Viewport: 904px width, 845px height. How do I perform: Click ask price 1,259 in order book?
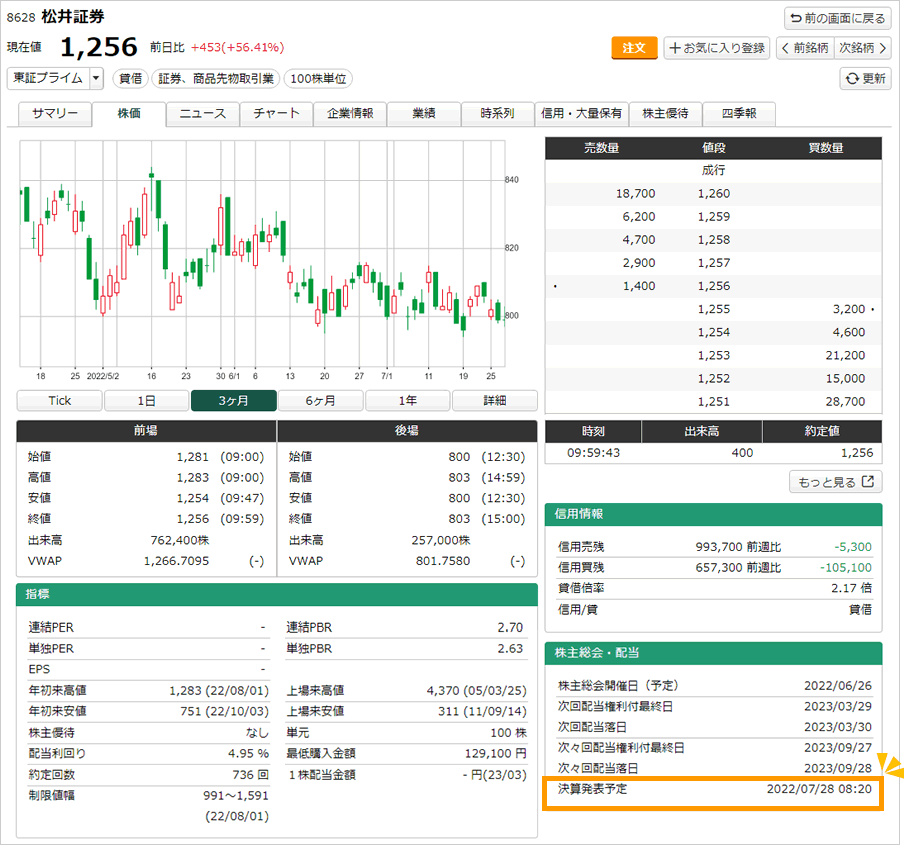click(714, 217)
